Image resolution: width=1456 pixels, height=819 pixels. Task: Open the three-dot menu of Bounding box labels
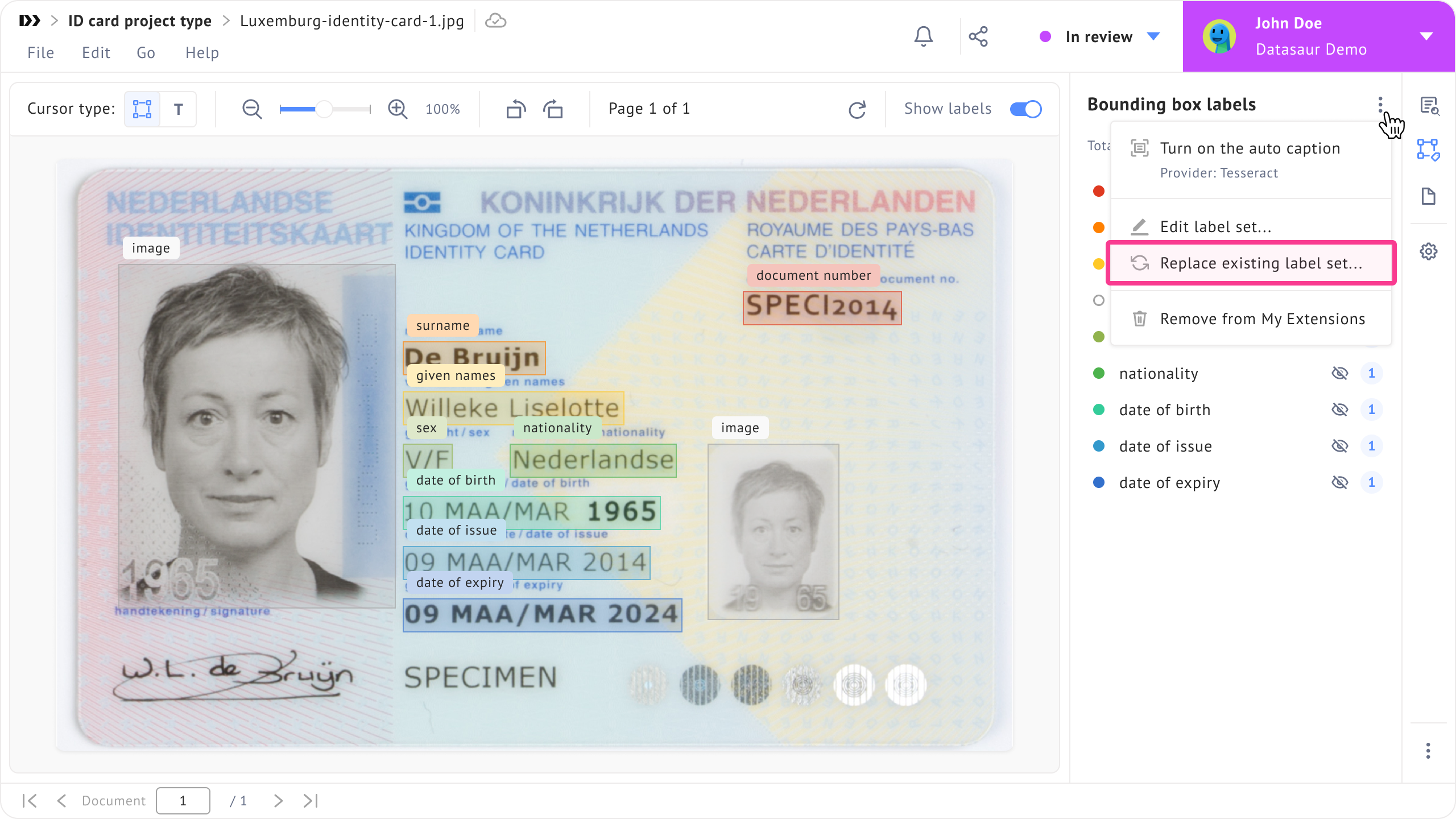tap(1380, 104)
